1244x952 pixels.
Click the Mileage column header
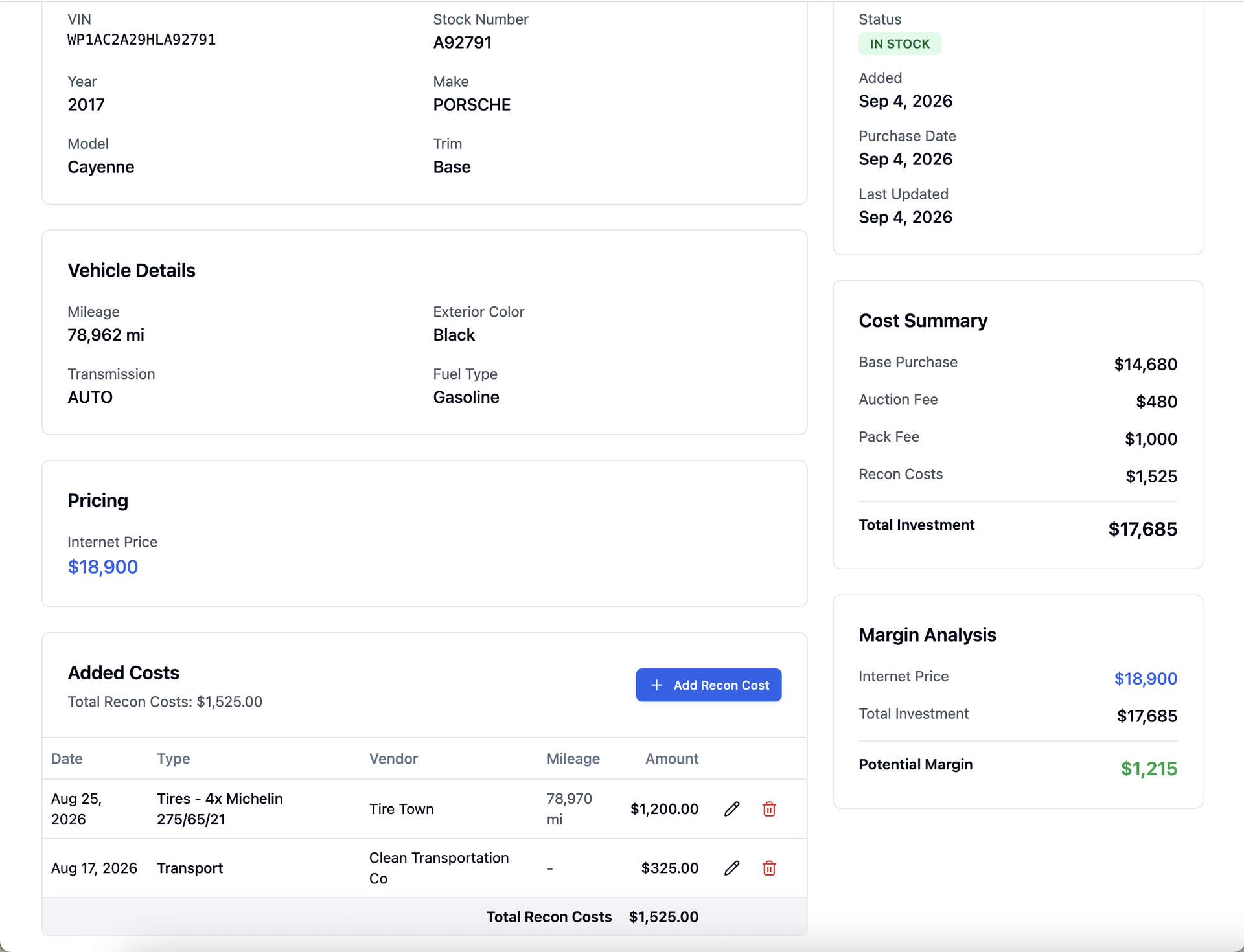[573, 758]
